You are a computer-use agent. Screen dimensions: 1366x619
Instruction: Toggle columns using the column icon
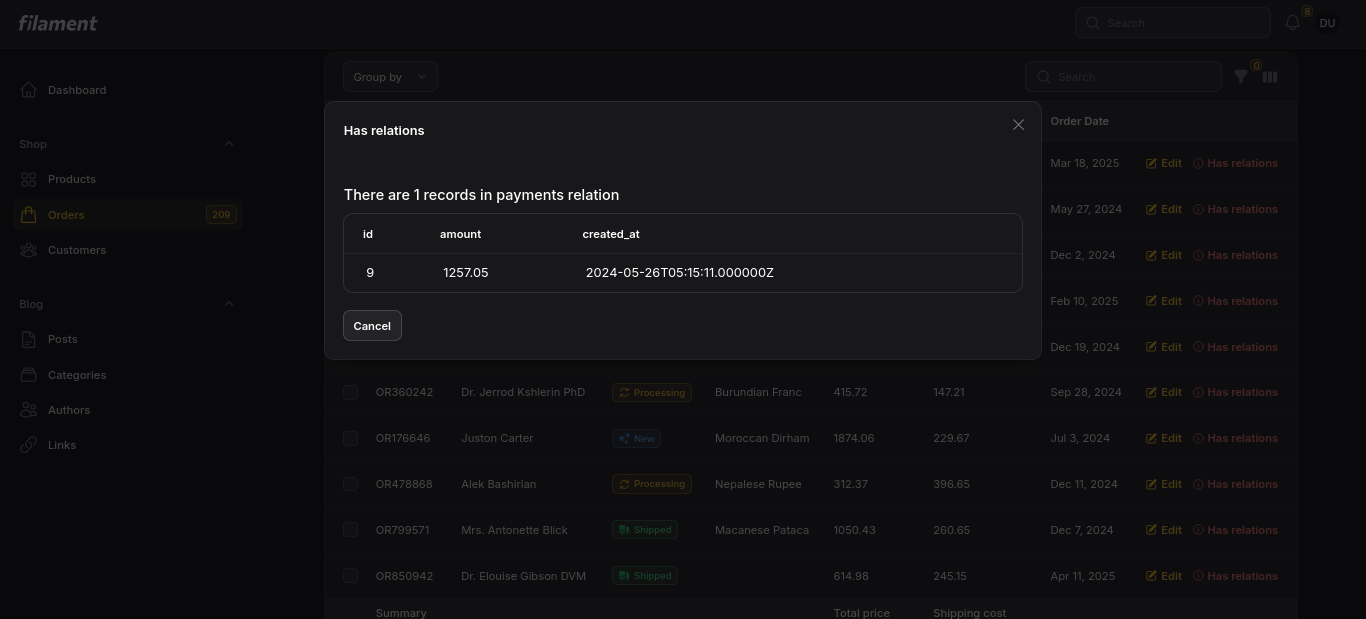click(1270, 77)
